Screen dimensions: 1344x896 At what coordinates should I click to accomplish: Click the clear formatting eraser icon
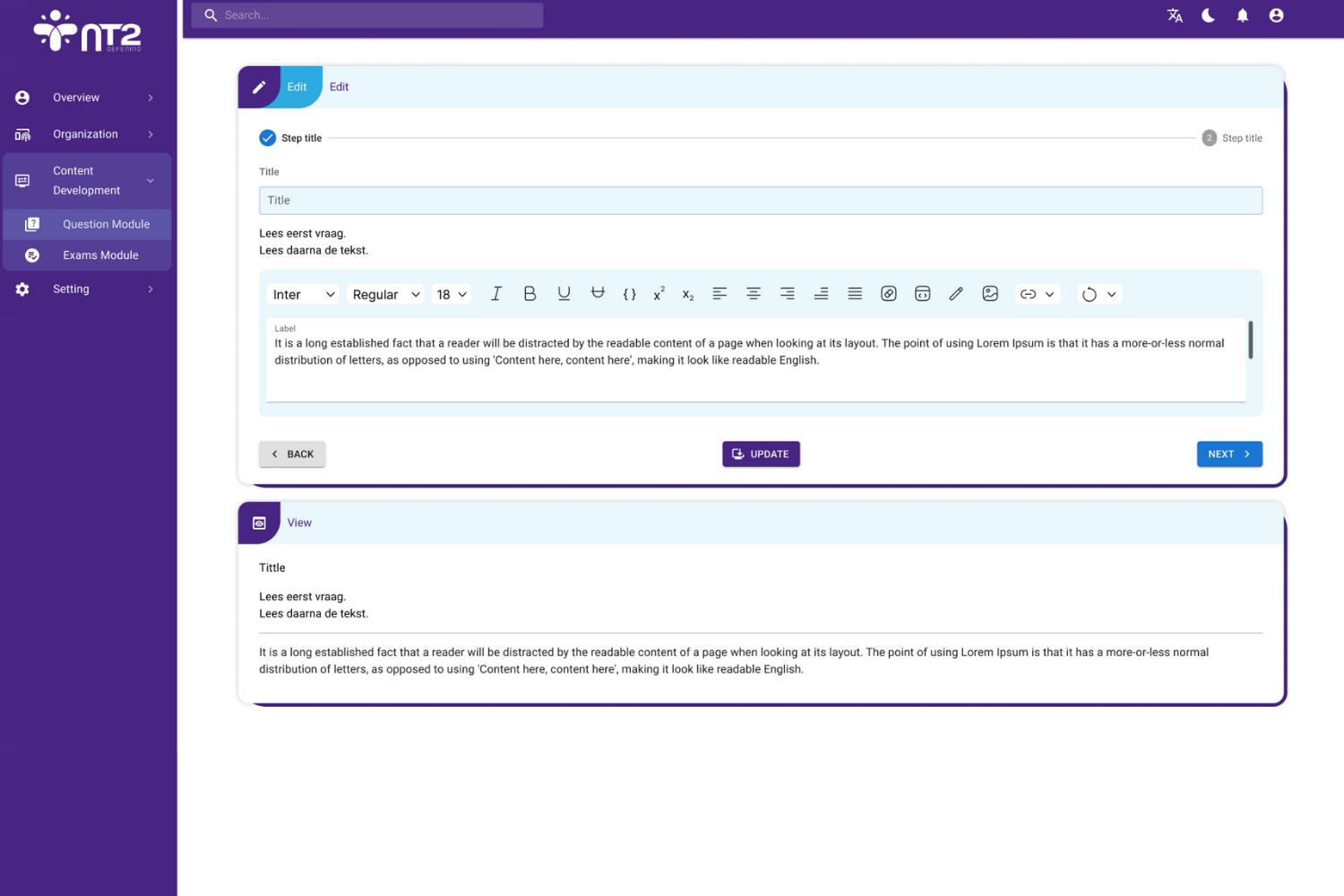889,294
